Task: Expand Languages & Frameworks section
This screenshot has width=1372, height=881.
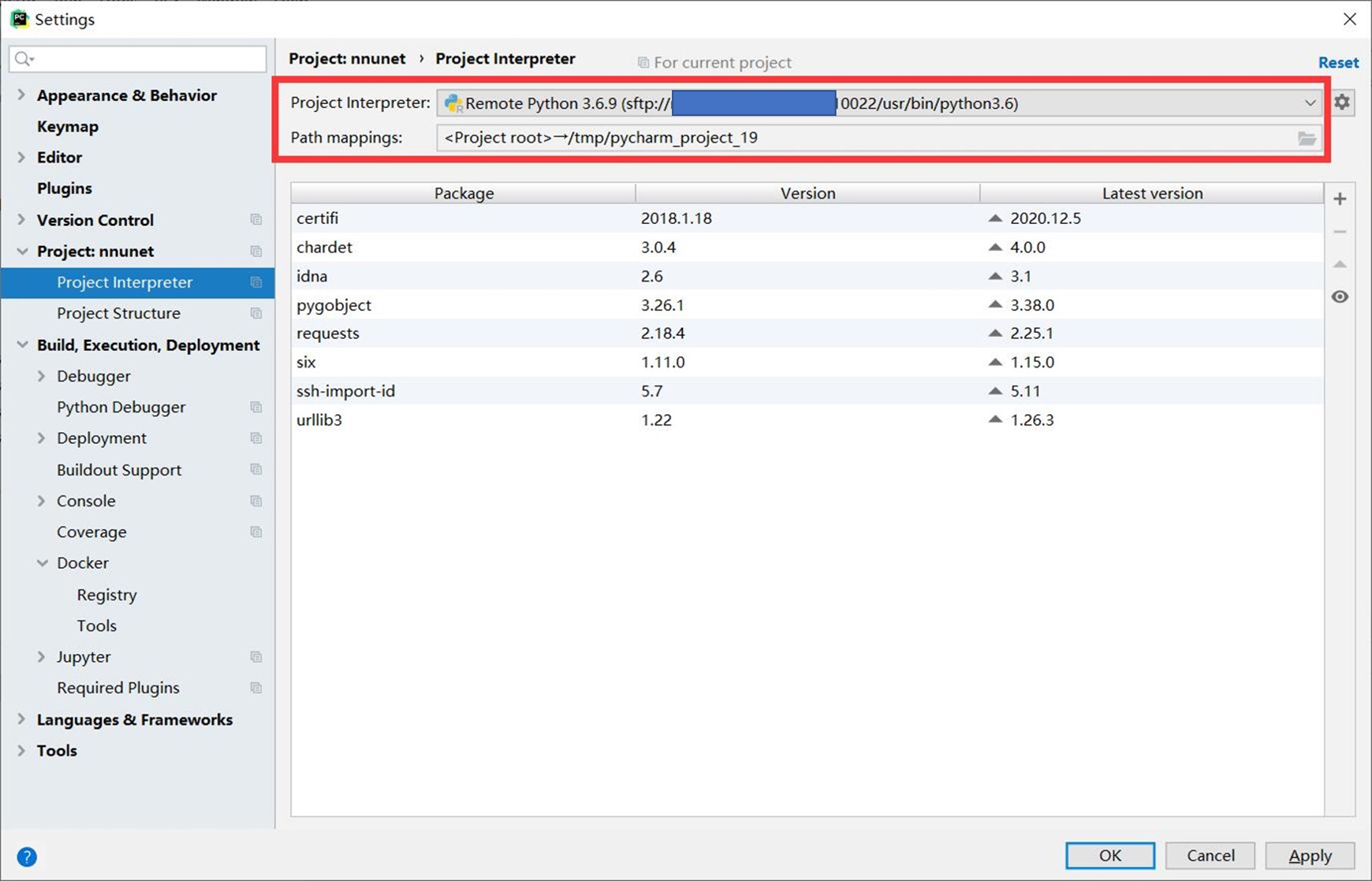Action: [x=21, y=719]
